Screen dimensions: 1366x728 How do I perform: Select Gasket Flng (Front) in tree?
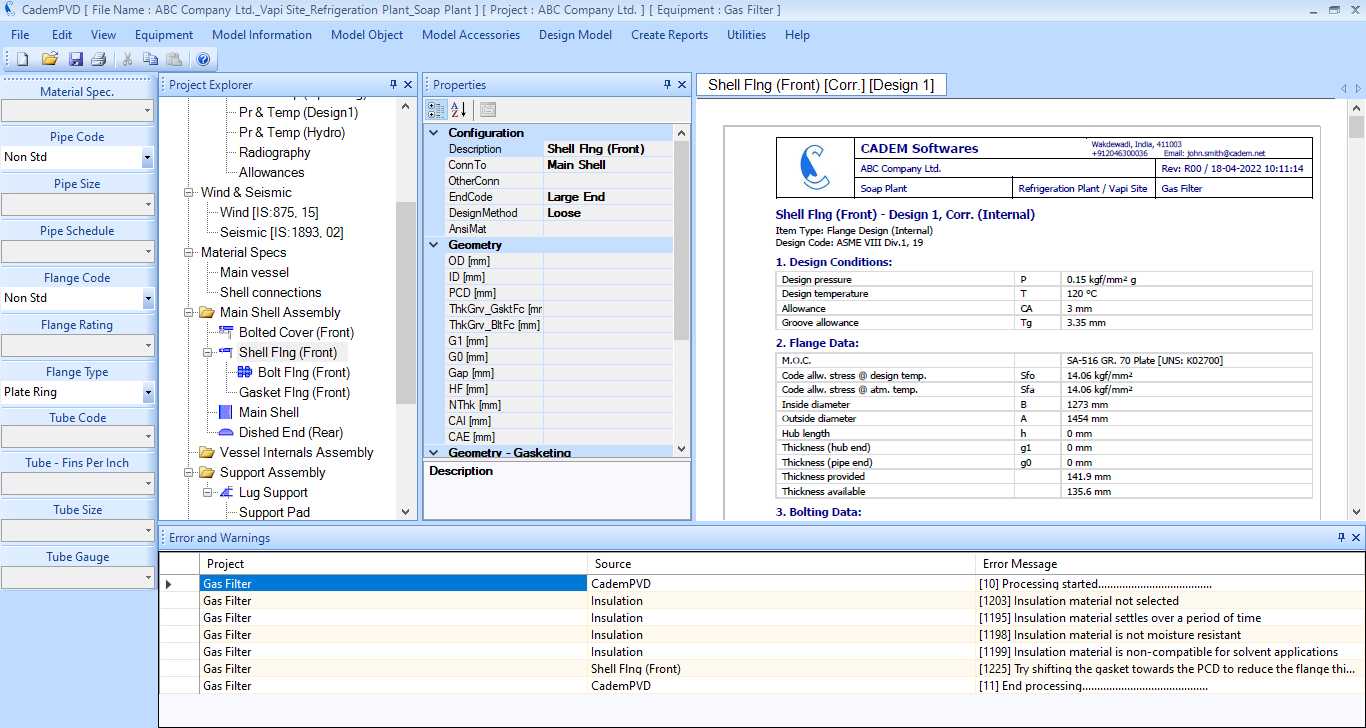pos(294,392)
